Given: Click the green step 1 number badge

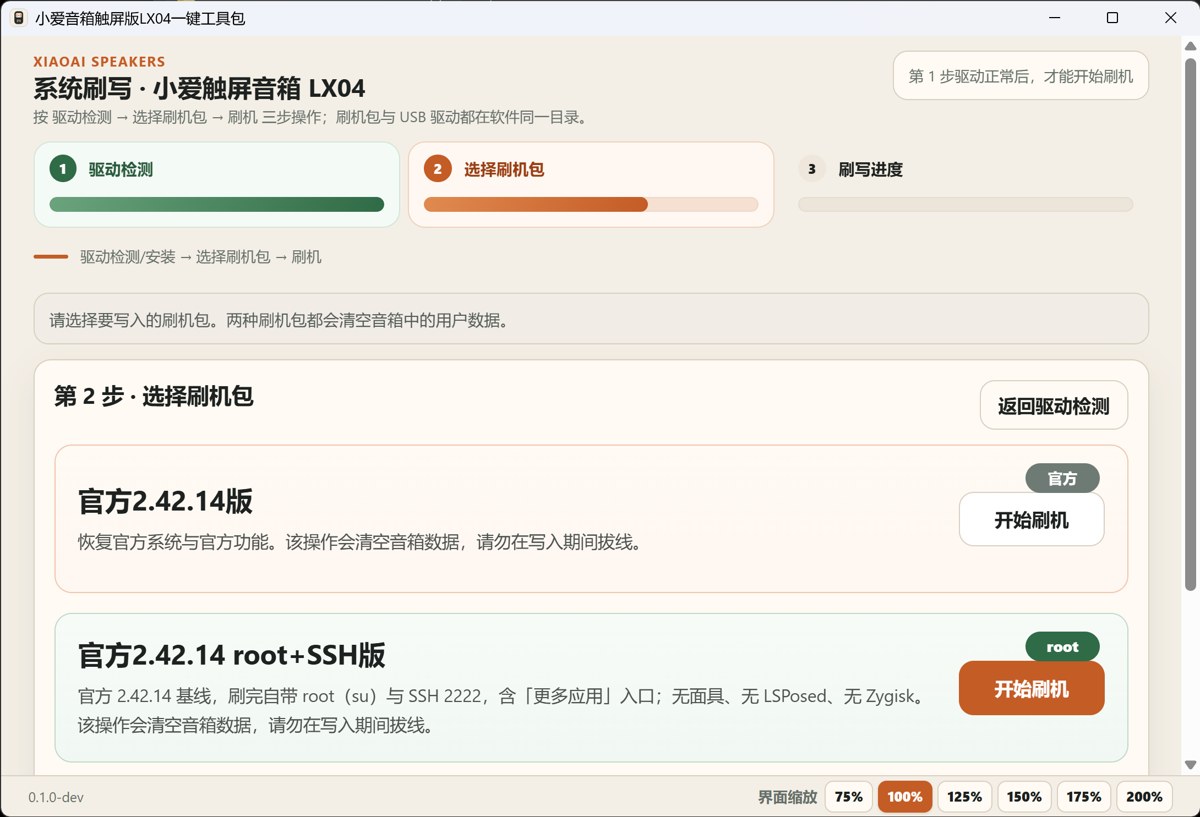Looking at the screenshot, I should tap(63, 169).
